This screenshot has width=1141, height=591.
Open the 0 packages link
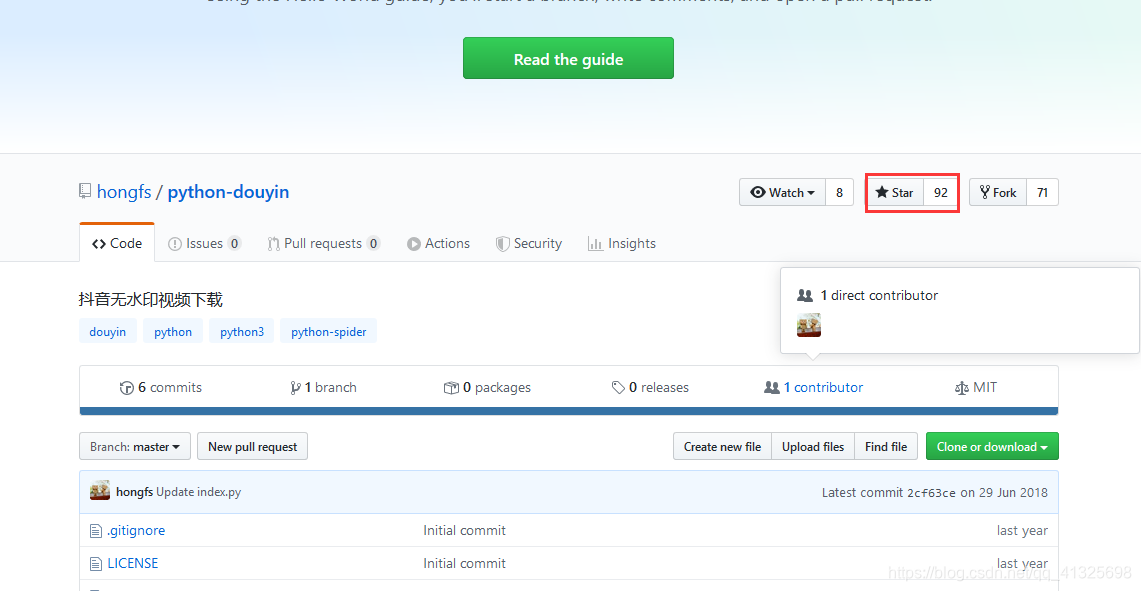[487, 387]
